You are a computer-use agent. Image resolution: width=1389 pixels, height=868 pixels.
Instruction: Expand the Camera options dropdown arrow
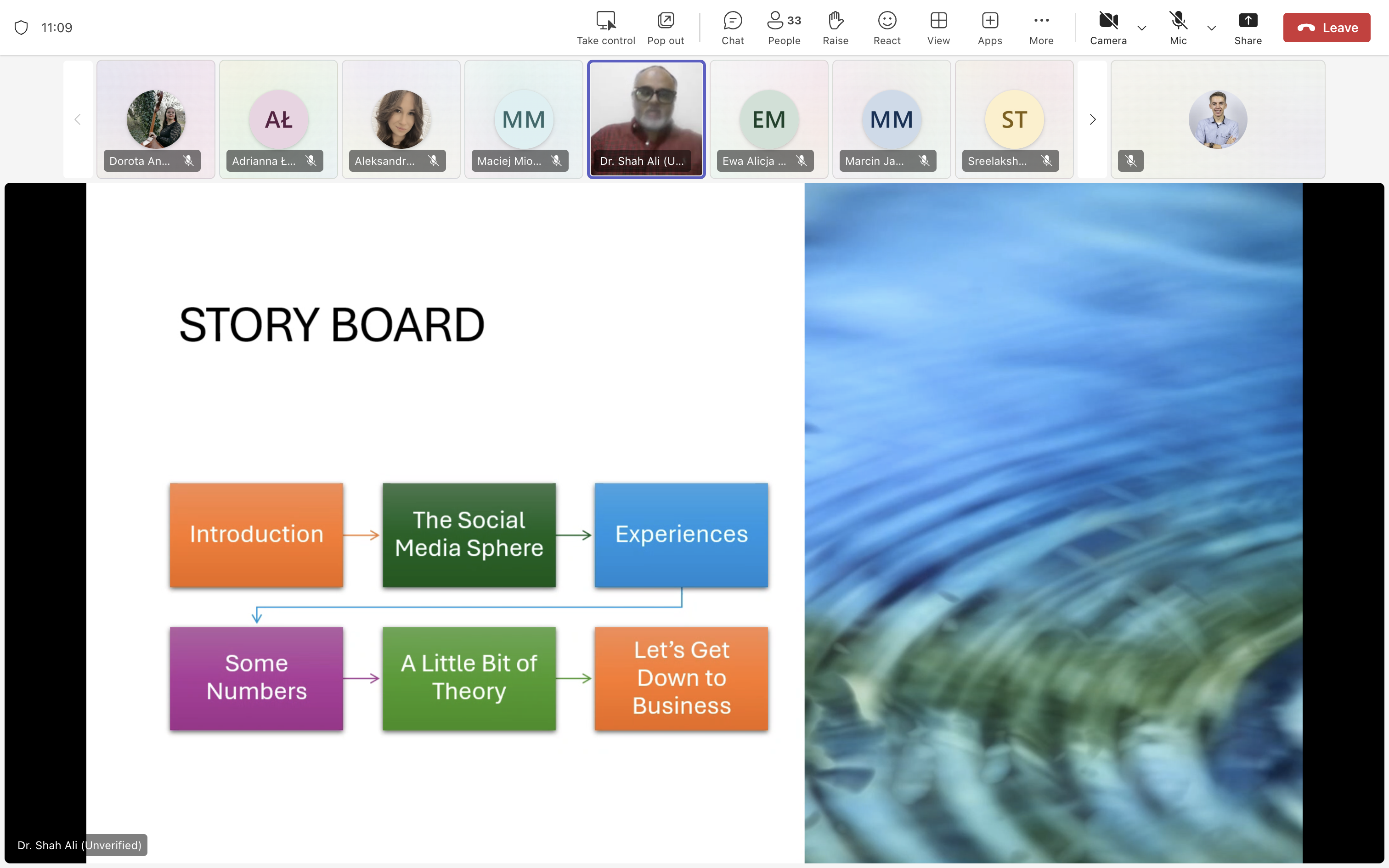point(1141,28)
